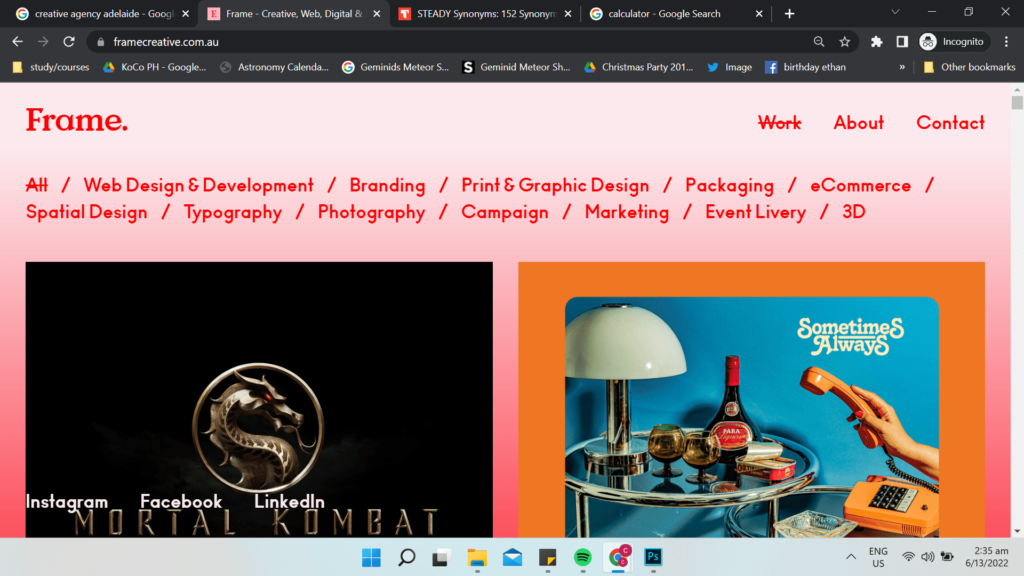Click the browser forward arrow
This screenshot has width=1024, height=576.
[x=43, y=42]
